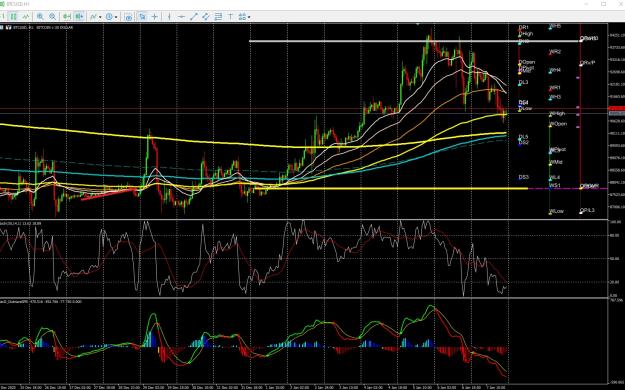Image resolution: width=625 pixels, height=390 pixels.
Task: Click the Stochastic subwindow indicator label
Action: (x=21, y=223)
